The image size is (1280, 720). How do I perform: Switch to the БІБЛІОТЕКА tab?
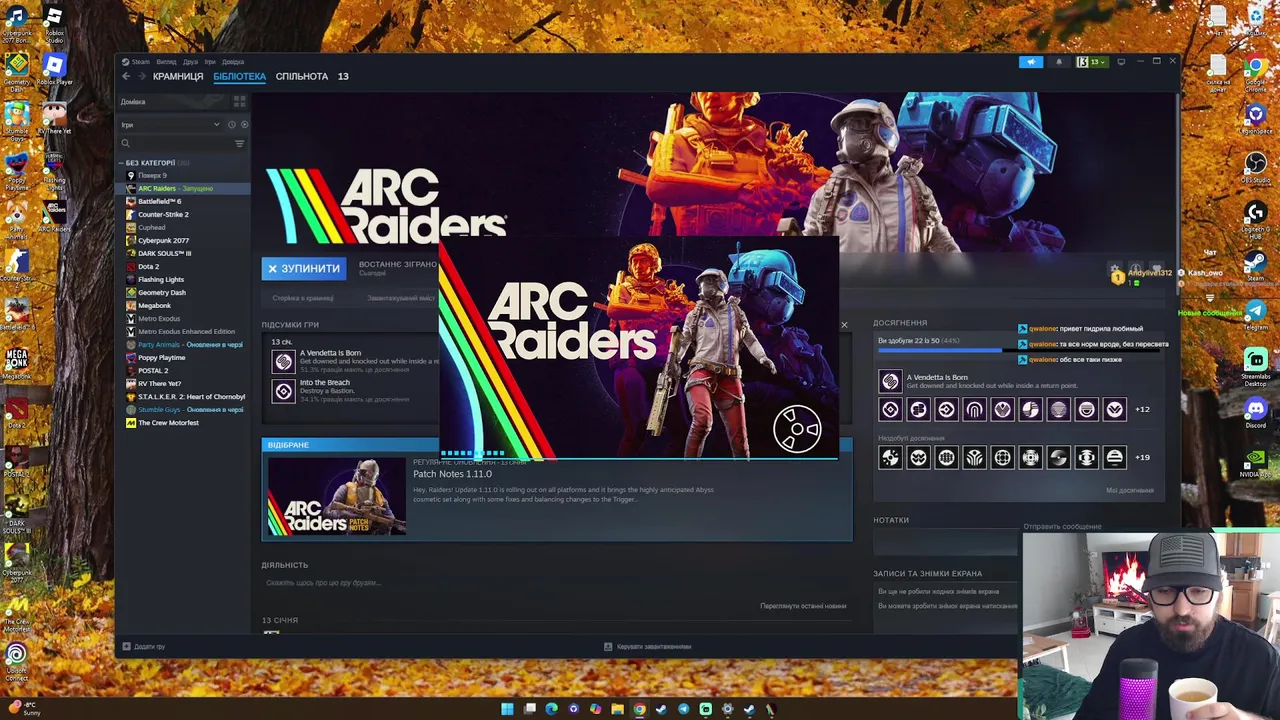pos(239,76)
